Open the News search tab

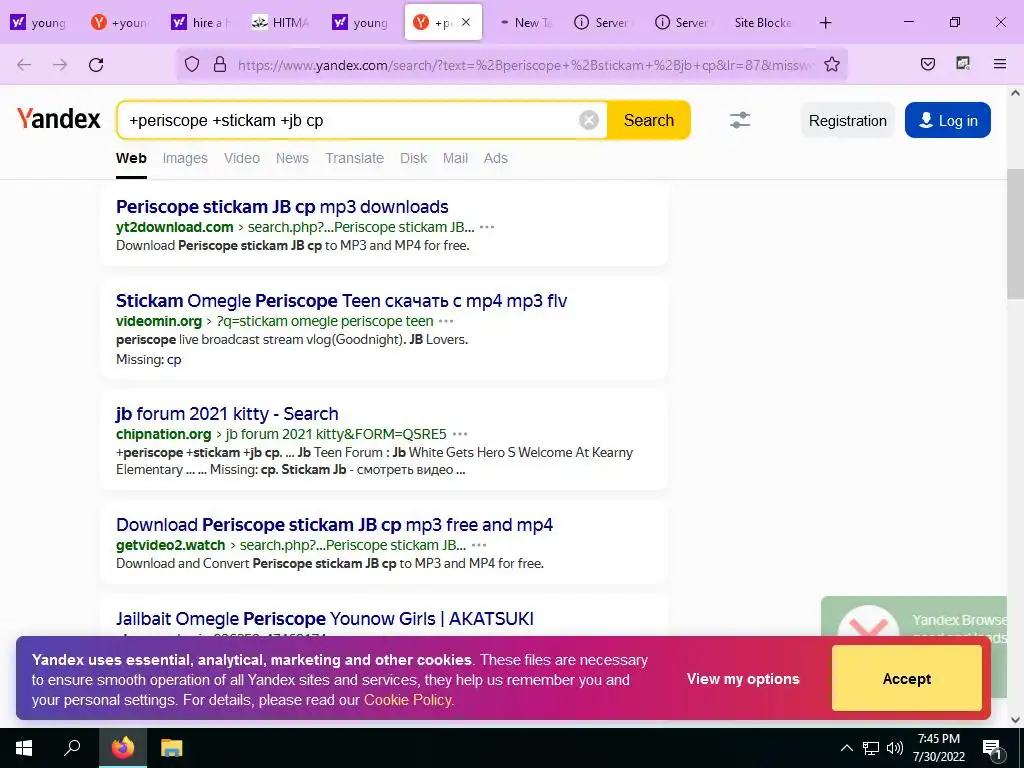[x=292, y=158]
